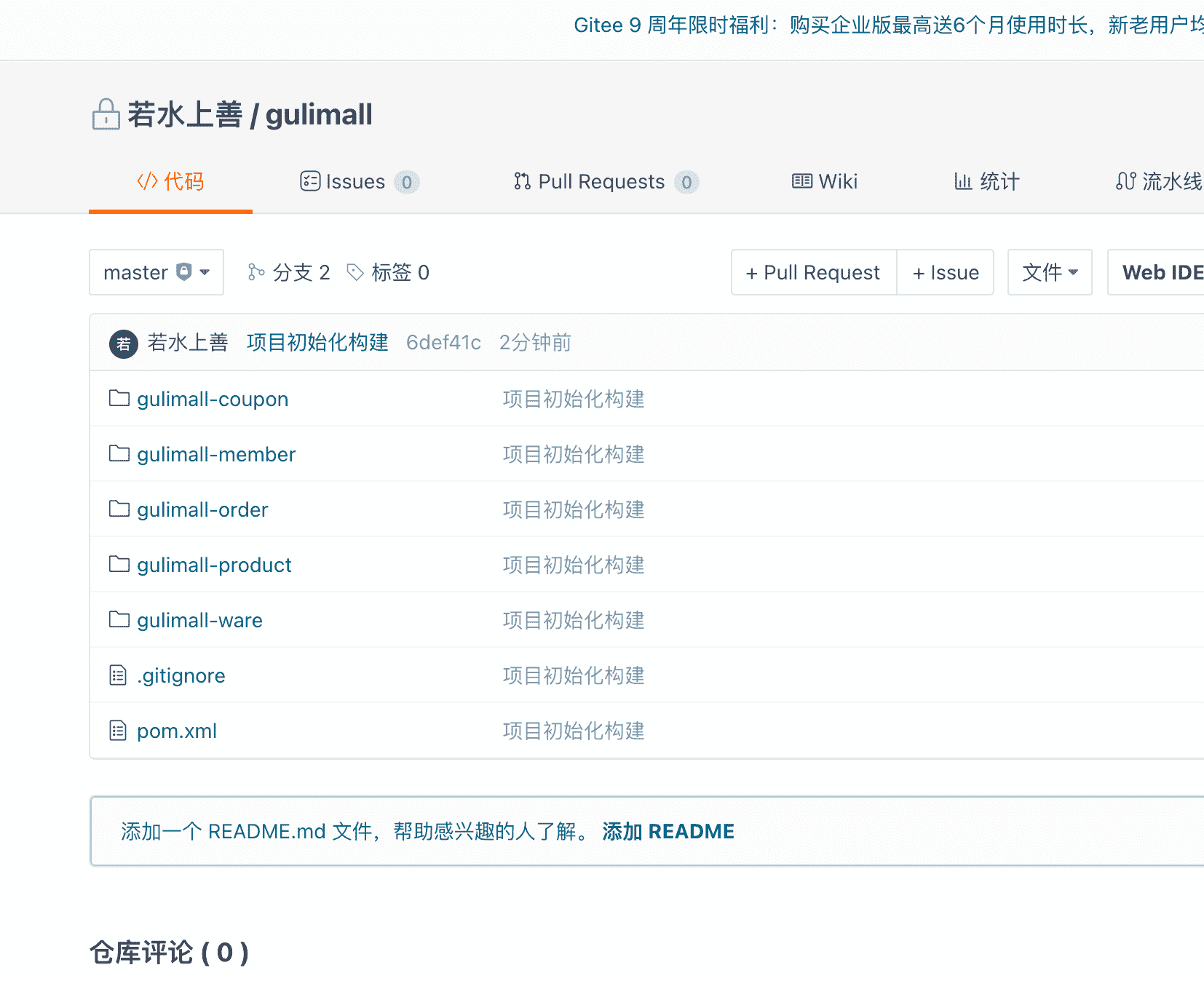Open the Web IDE button

click(1156, 272)
